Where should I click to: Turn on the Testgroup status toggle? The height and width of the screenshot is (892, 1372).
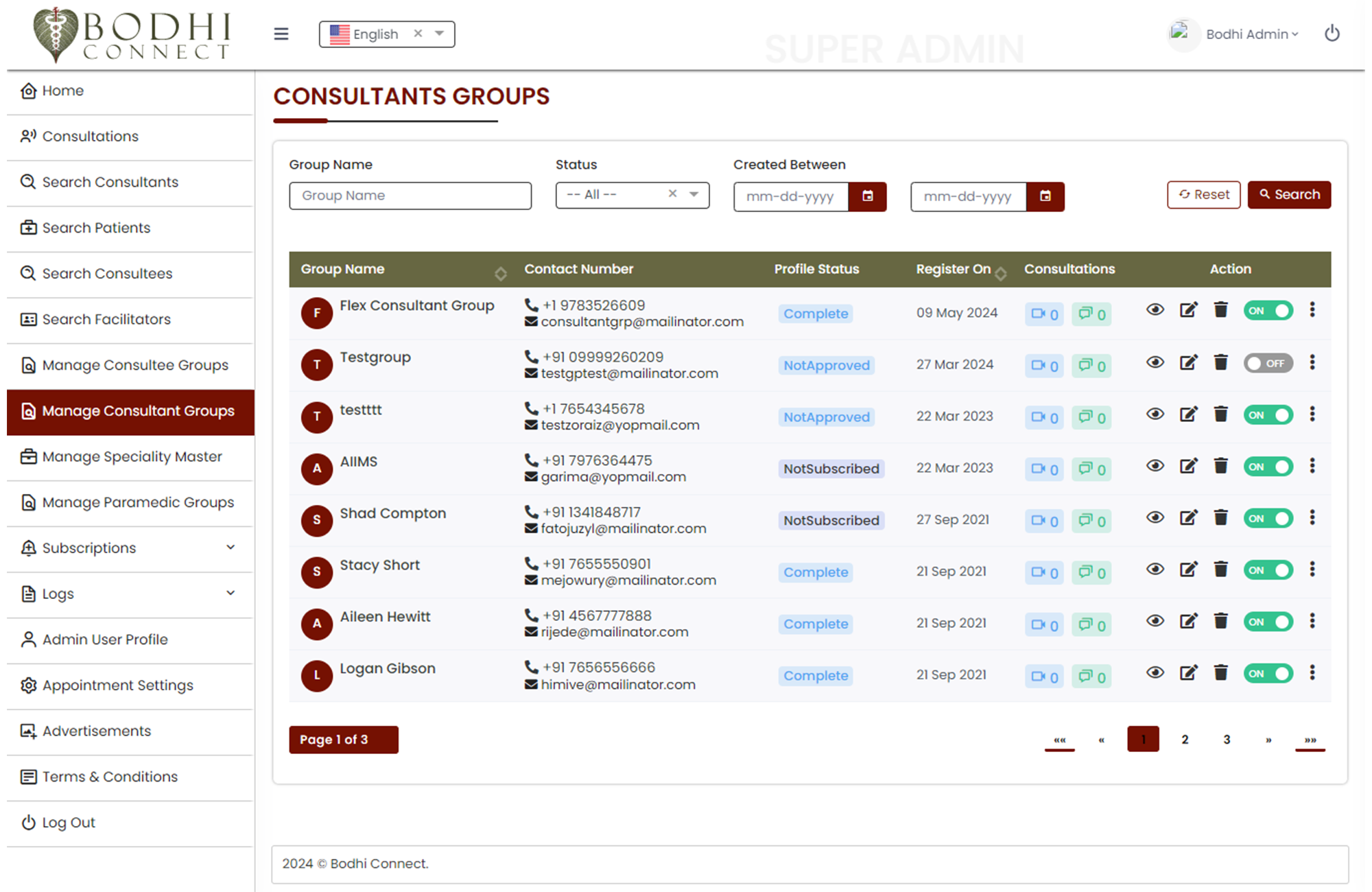pos(1268,363)
